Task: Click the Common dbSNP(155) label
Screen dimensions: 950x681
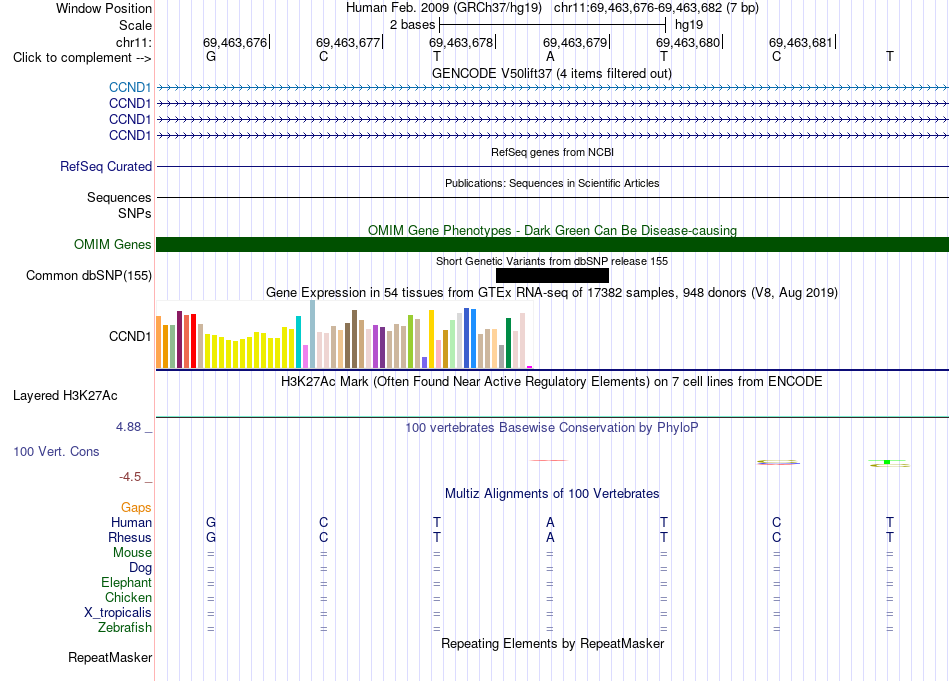Action: point(88,276)
